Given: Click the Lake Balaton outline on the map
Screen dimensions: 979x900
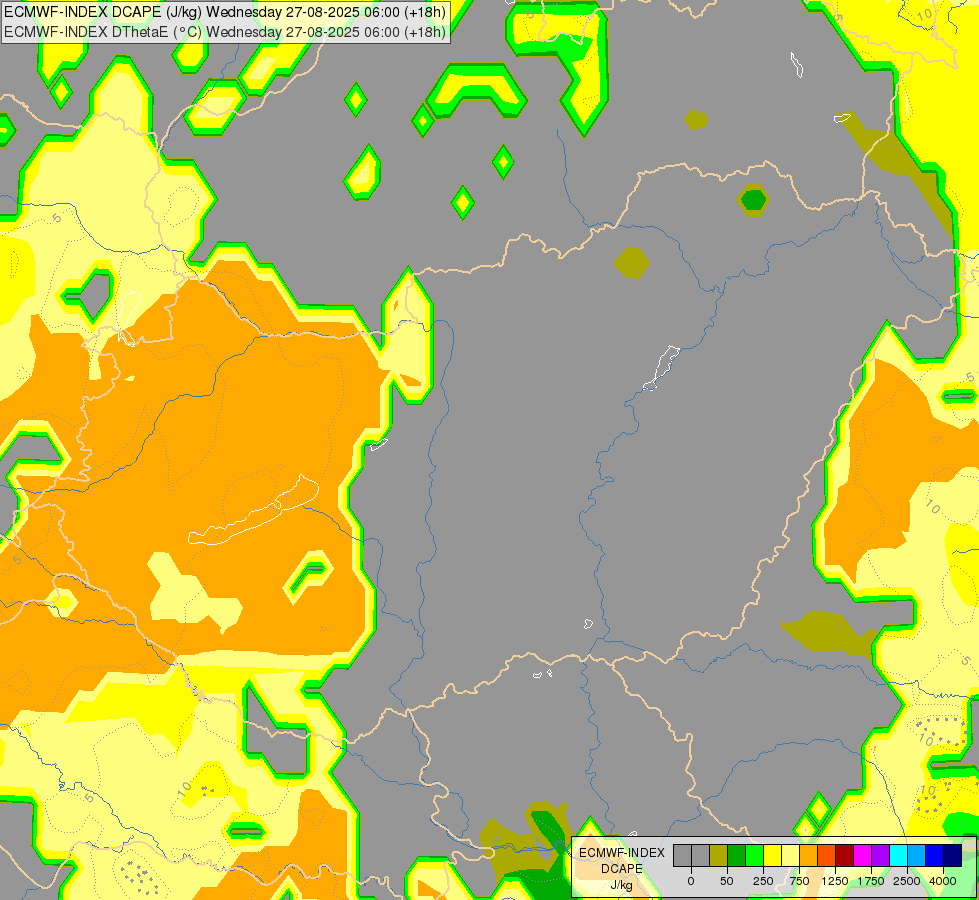Looking at the screenshot, I should [253, 511].
